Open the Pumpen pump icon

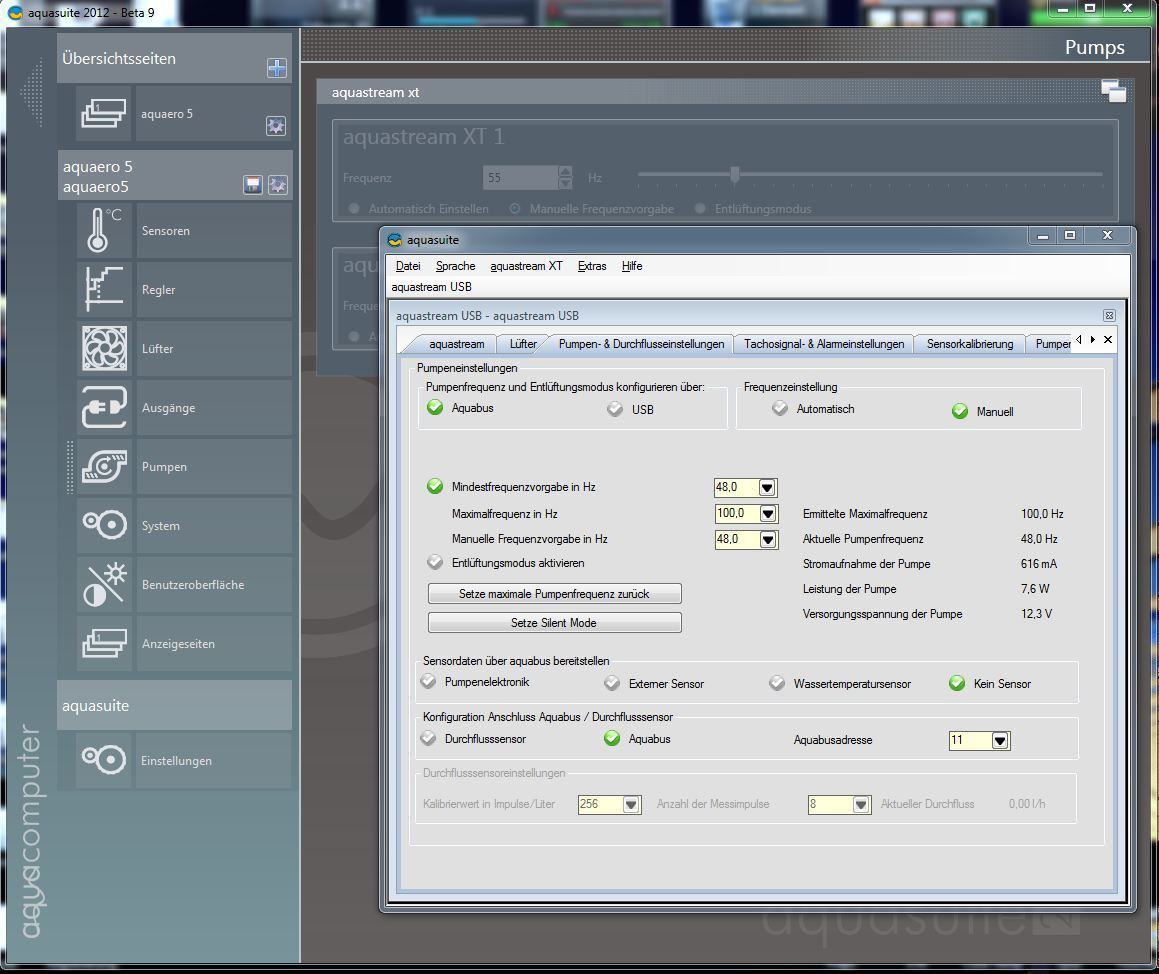coord(104,467)
